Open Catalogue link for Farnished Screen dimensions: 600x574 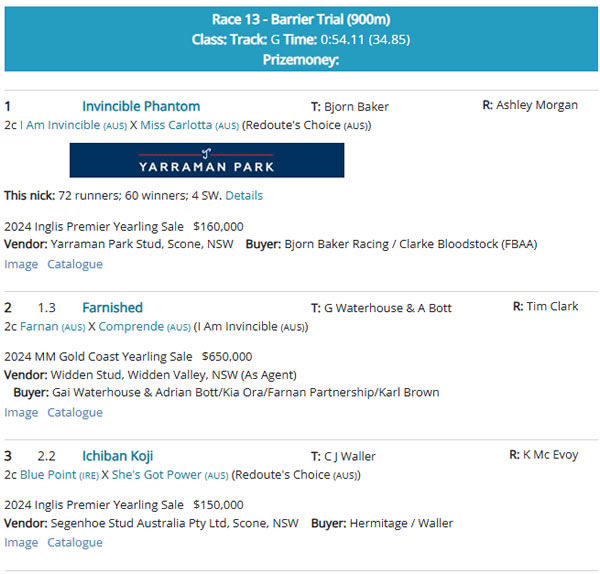tap(75, 412)
